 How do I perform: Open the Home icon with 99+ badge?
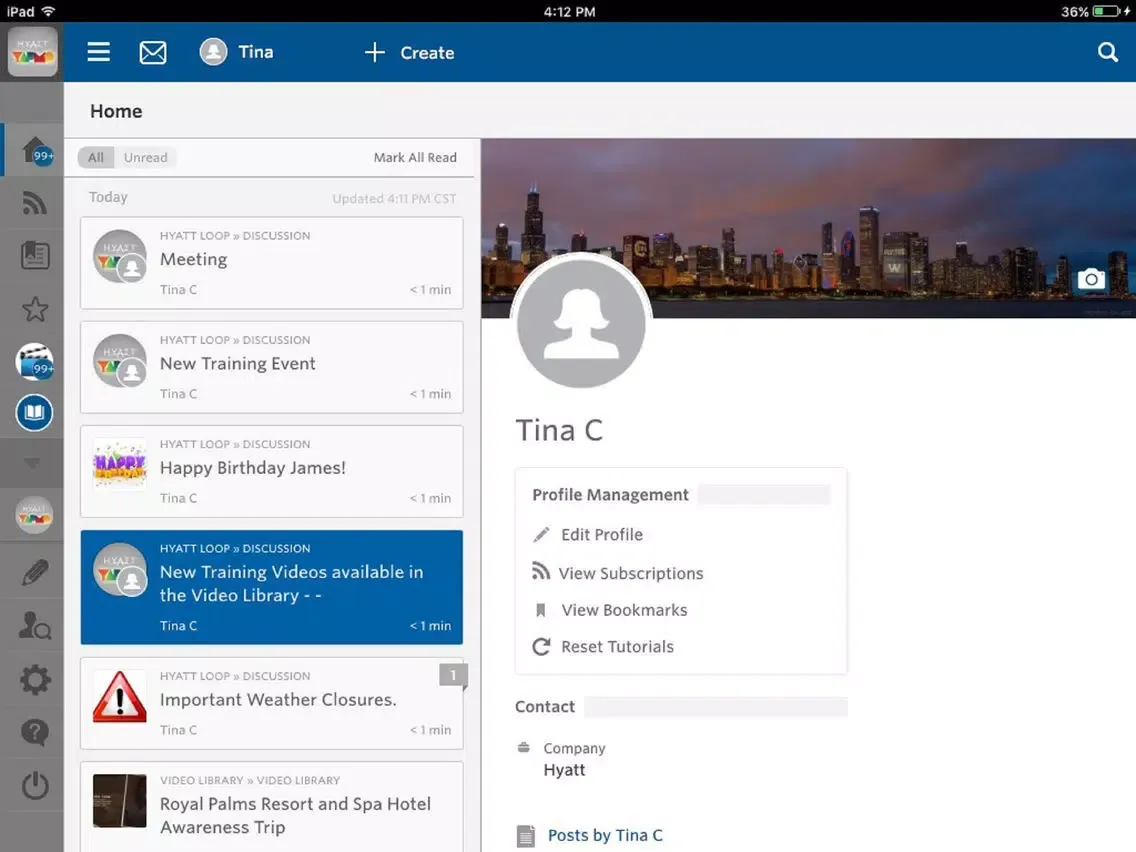pos(35,151)
